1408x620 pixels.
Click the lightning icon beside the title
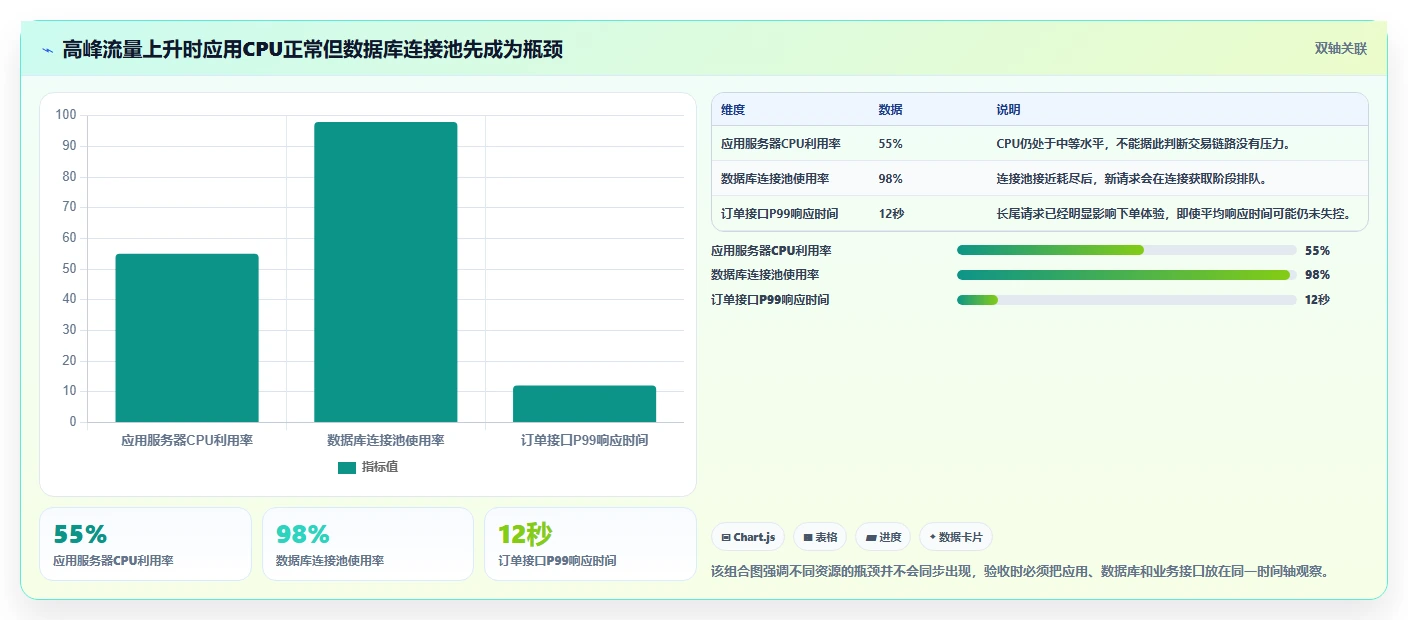[47, 50]
